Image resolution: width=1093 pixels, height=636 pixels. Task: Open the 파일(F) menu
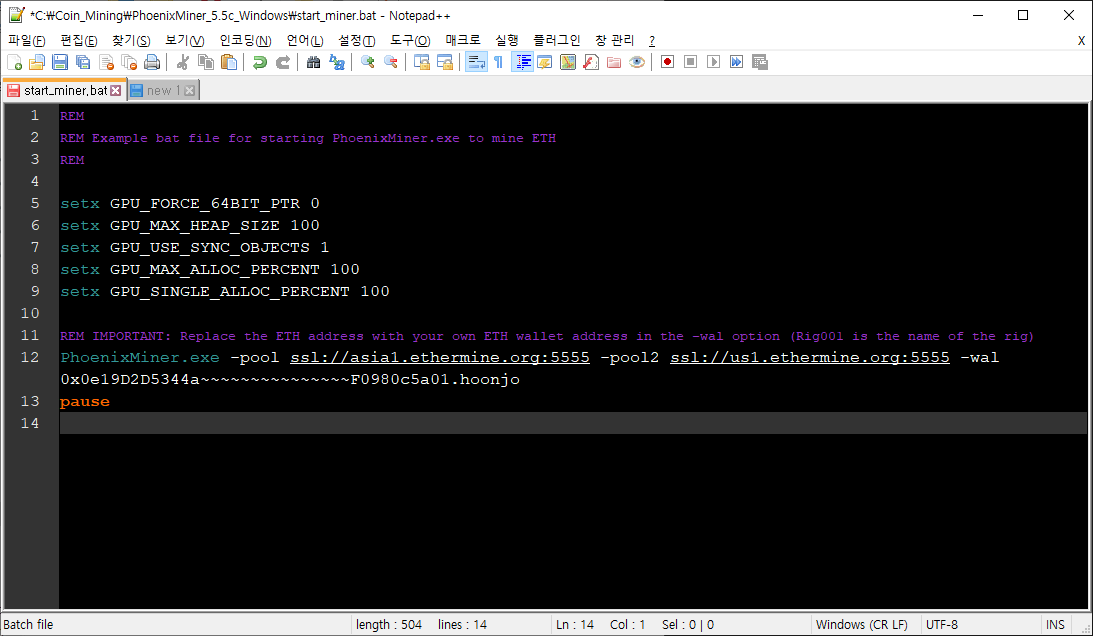[x=26, y=40]
